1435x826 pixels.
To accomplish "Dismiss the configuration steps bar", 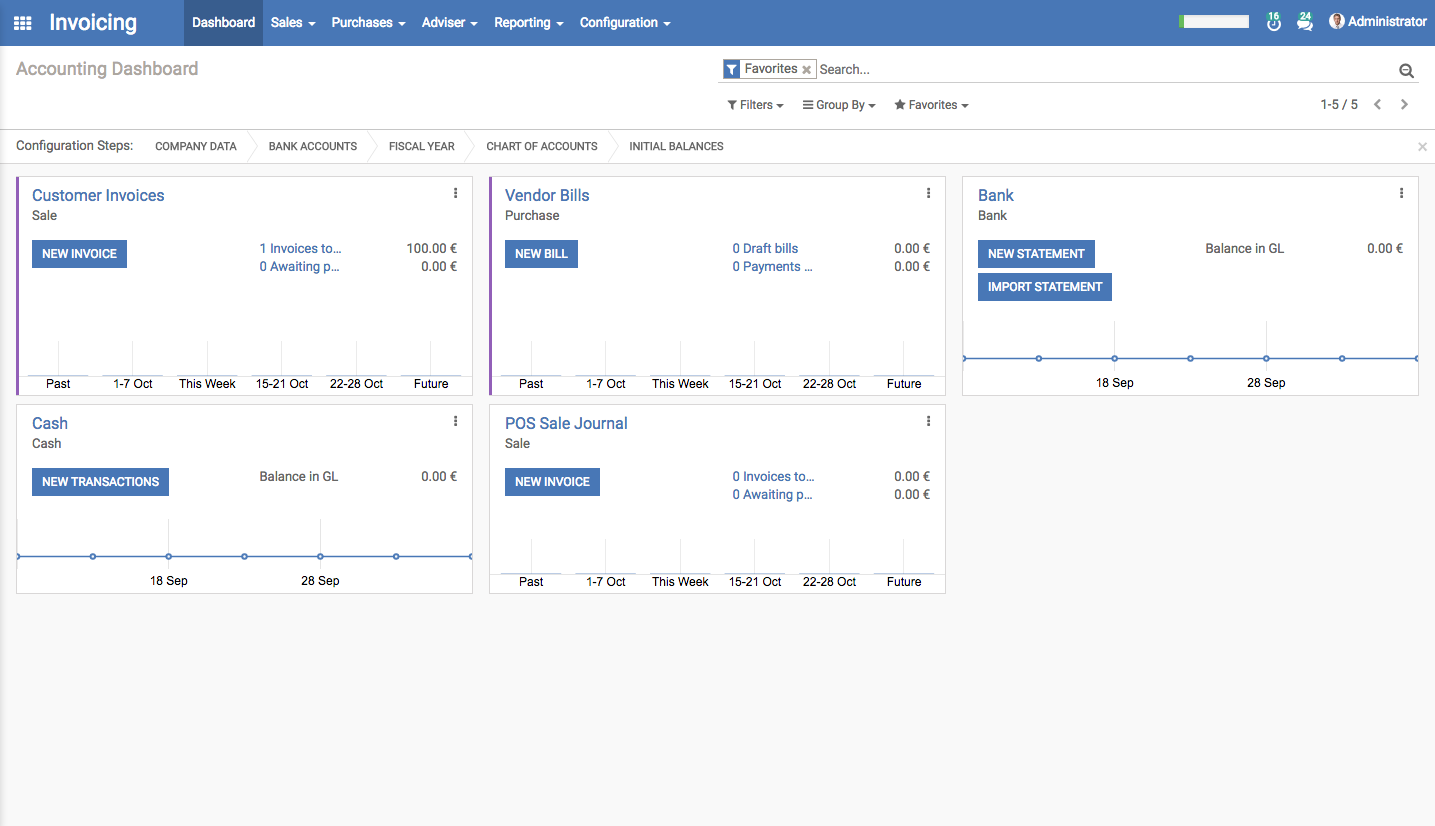I will [x=1422, y=147].
